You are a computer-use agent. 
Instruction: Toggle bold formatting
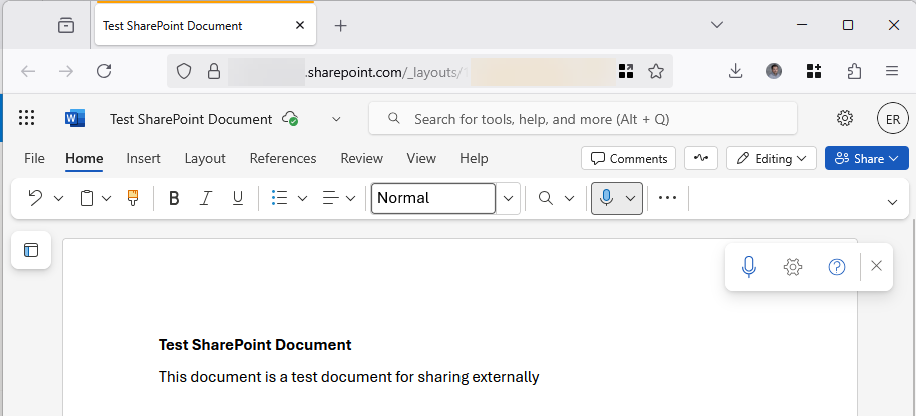coord(174,198)
